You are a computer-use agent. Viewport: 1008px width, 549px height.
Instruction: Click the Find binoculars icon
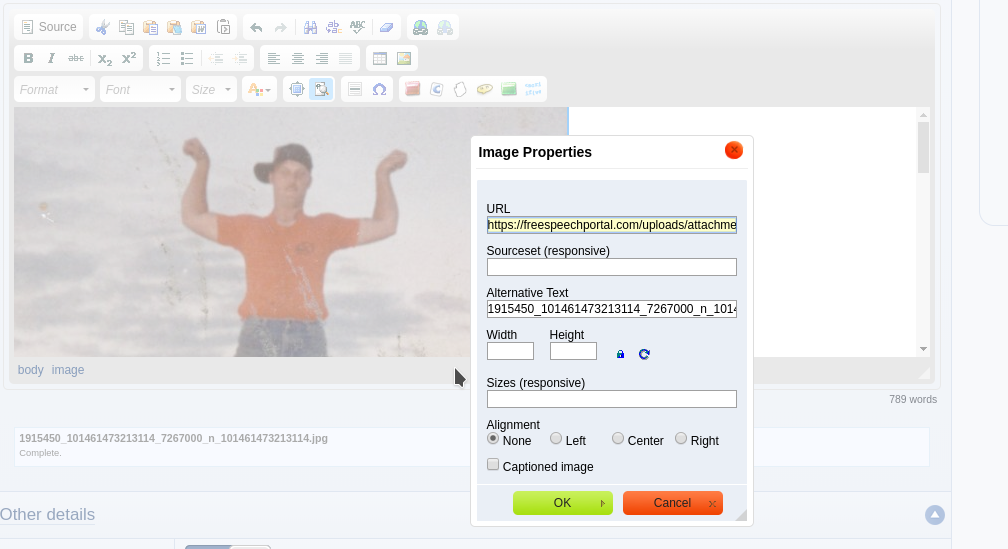tap(310, 27)
